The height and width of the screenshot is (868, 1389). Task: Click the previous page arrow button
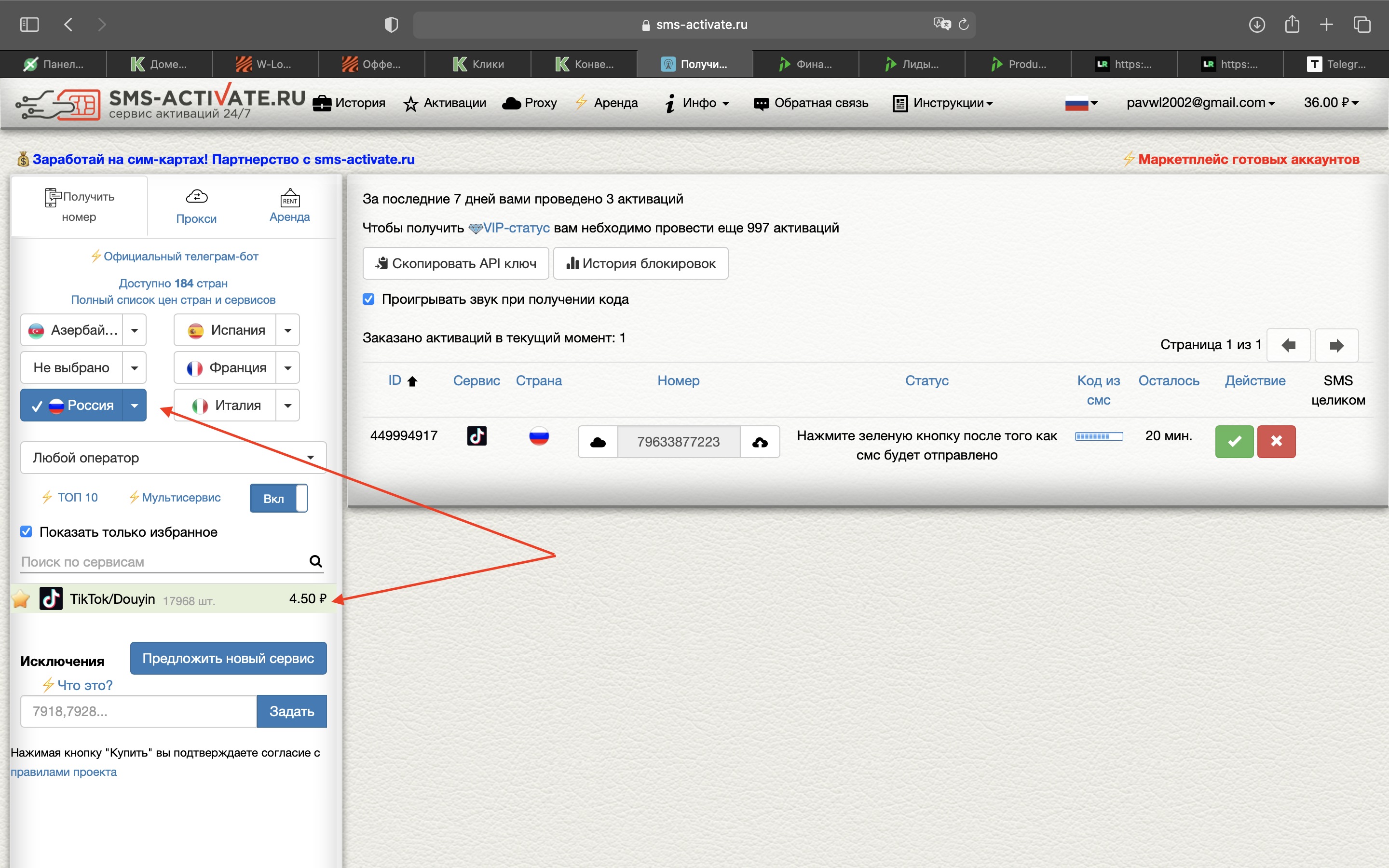tap(1288, 345)
